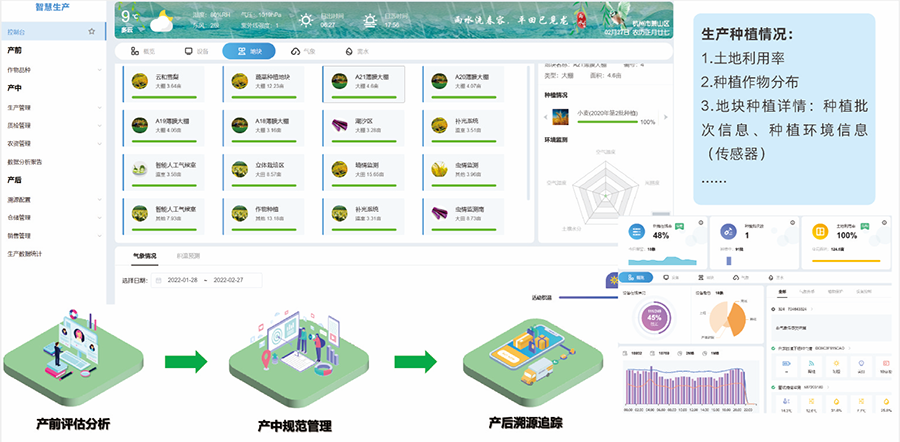Click the sunset icon in weather banner
The width and height of the screenshot is (900, 442).
[371, 21]
